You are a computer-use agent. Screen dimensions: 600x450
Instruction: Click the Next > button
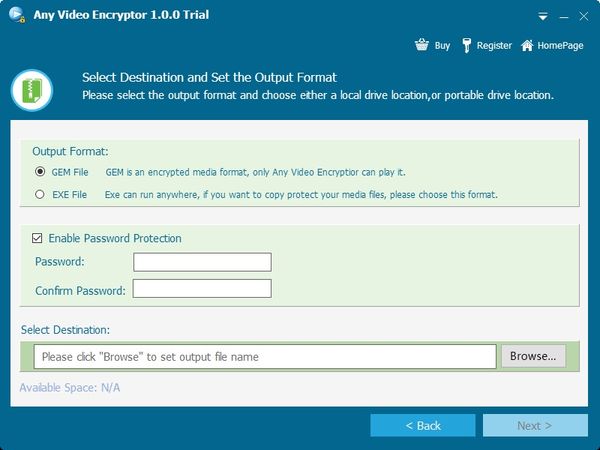click(x=535, y=425)
